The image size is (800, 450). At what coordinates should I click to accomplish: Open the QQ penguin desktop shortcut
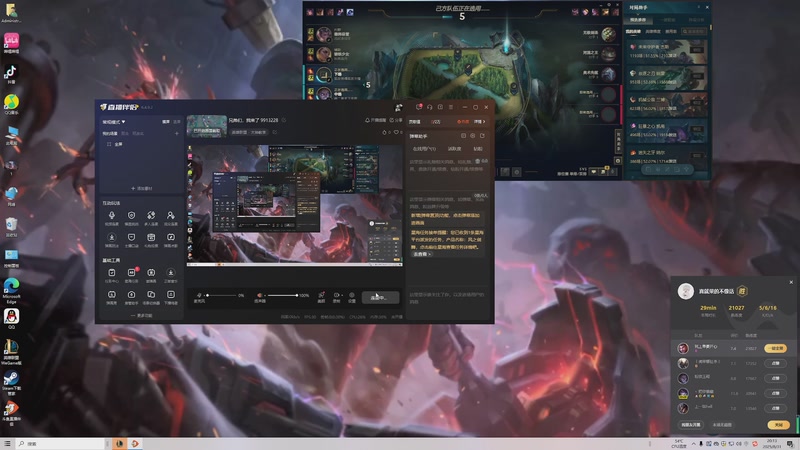coord(11,316)
